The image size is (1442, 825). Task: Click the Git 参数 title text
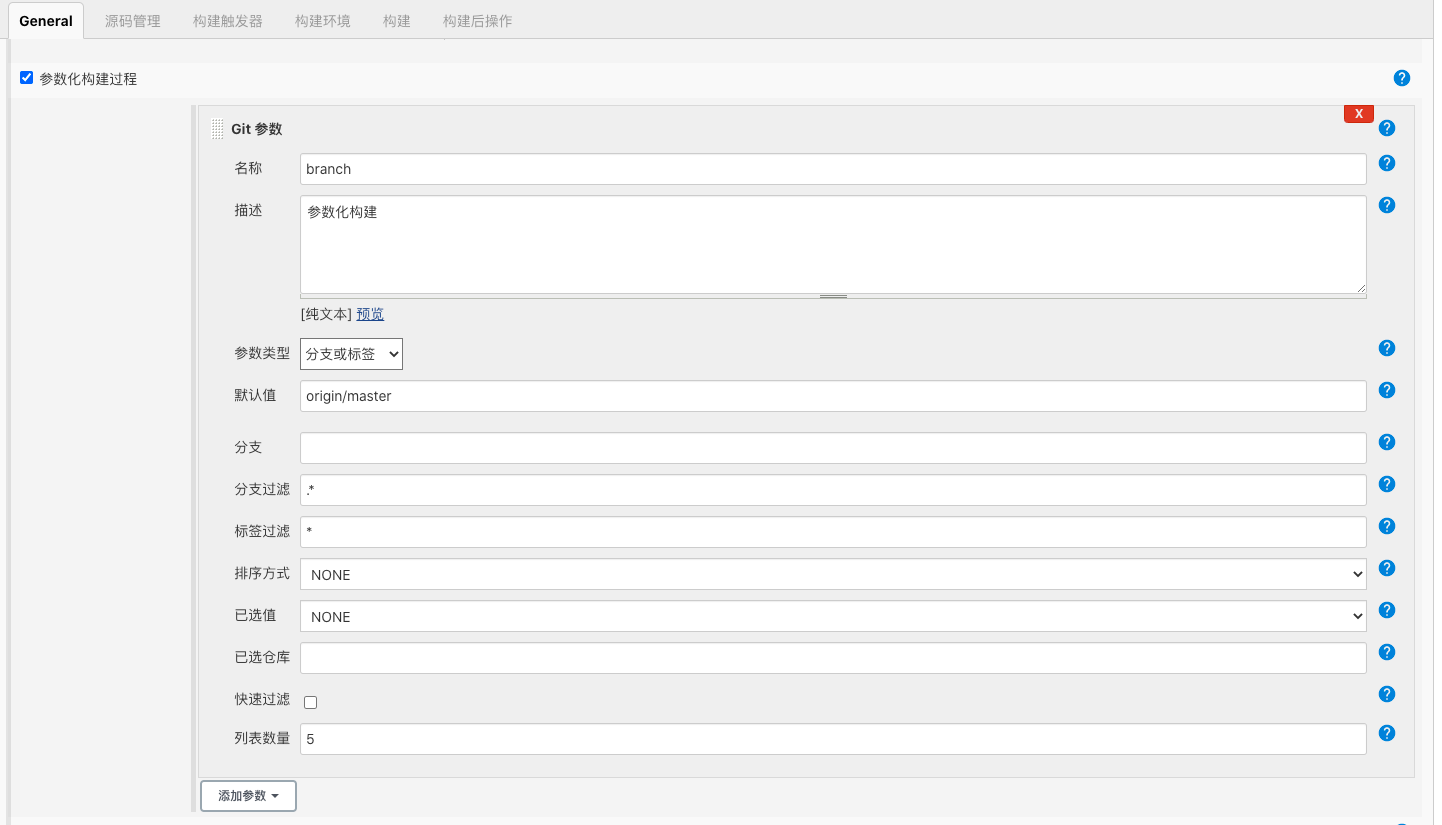point(257,129)
